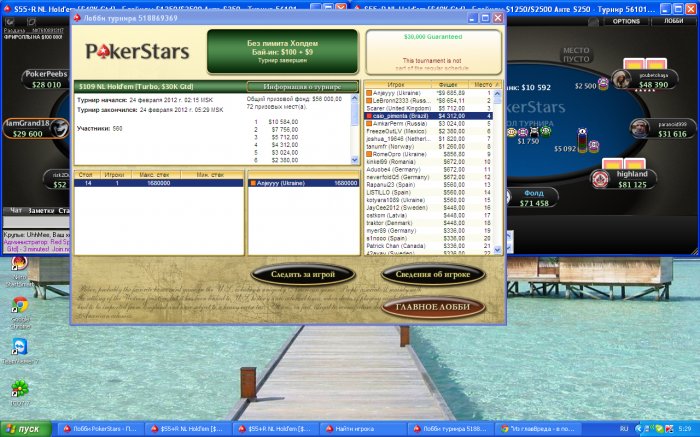Screen dimensions: 700x437
Task: Click IamGrand18's avatar in the left table window
Action: [x=59, y=128]
